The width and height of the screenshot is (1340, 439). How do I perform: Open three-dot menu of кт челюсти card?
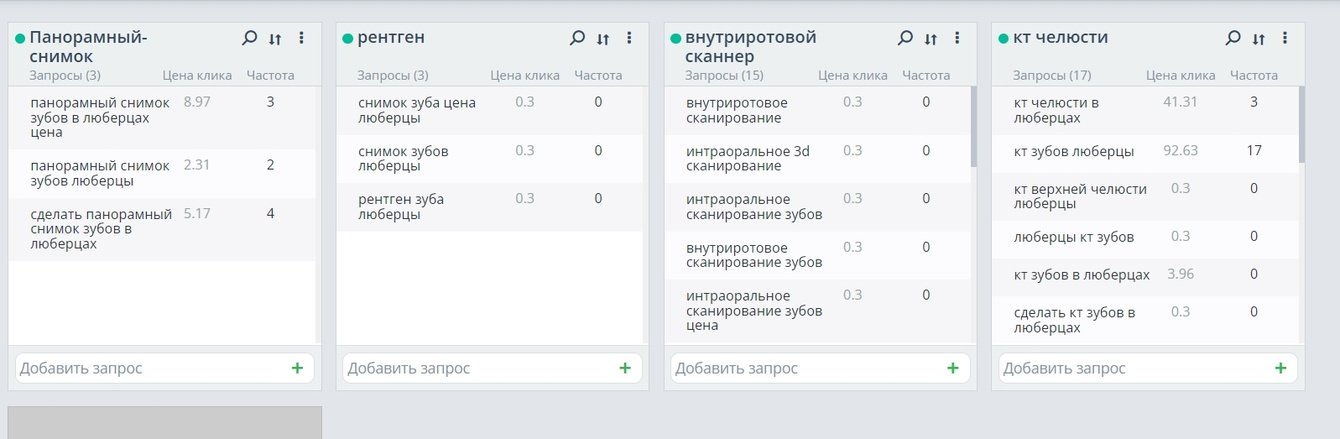click(x=1285, y=38)
